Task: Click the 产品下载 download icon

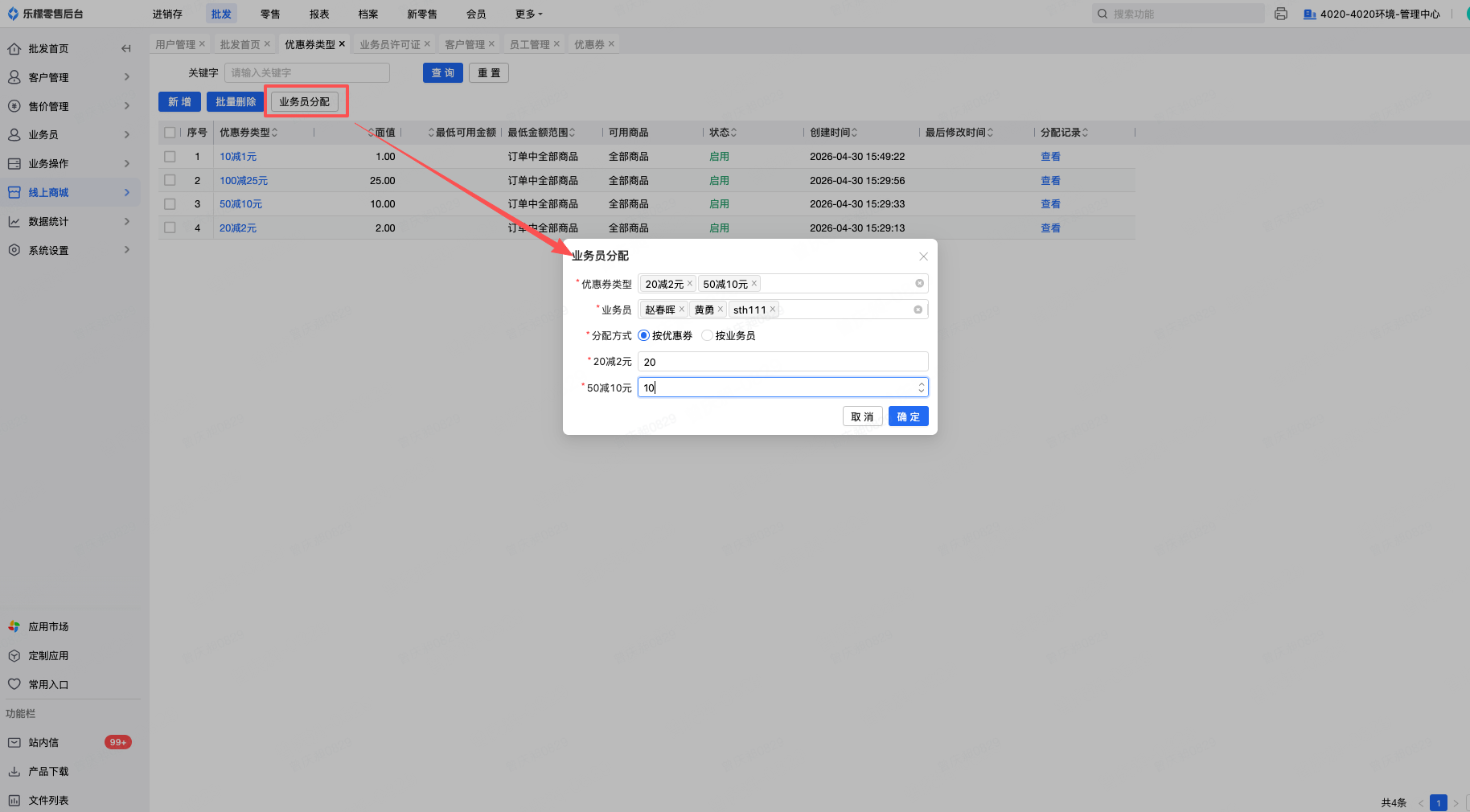Action: 14,772
